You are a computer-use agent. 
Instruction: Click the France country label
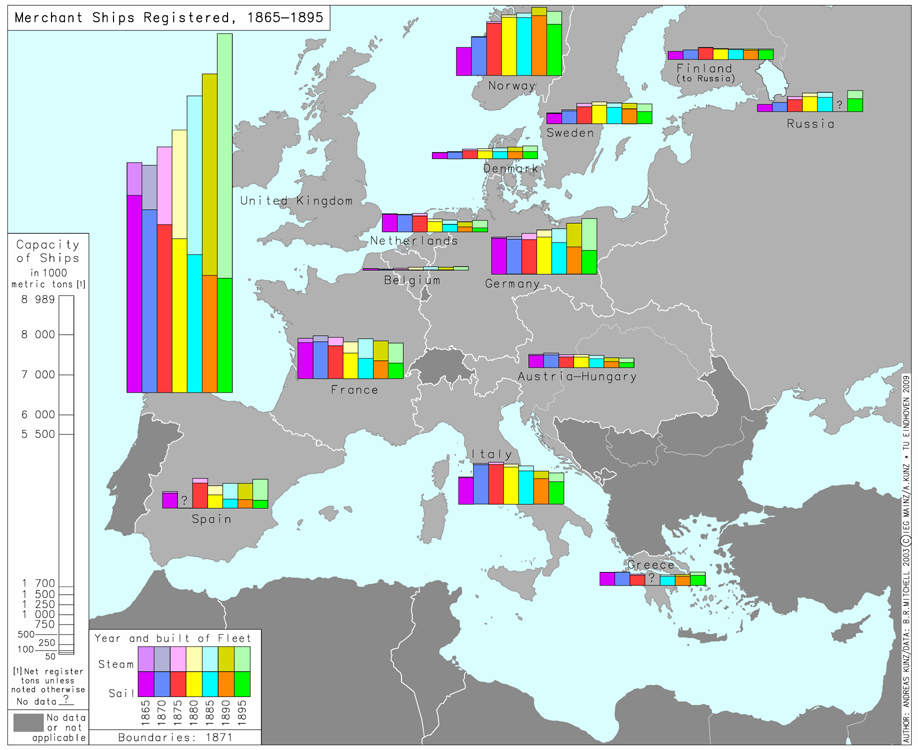click(x=355, y=389)
